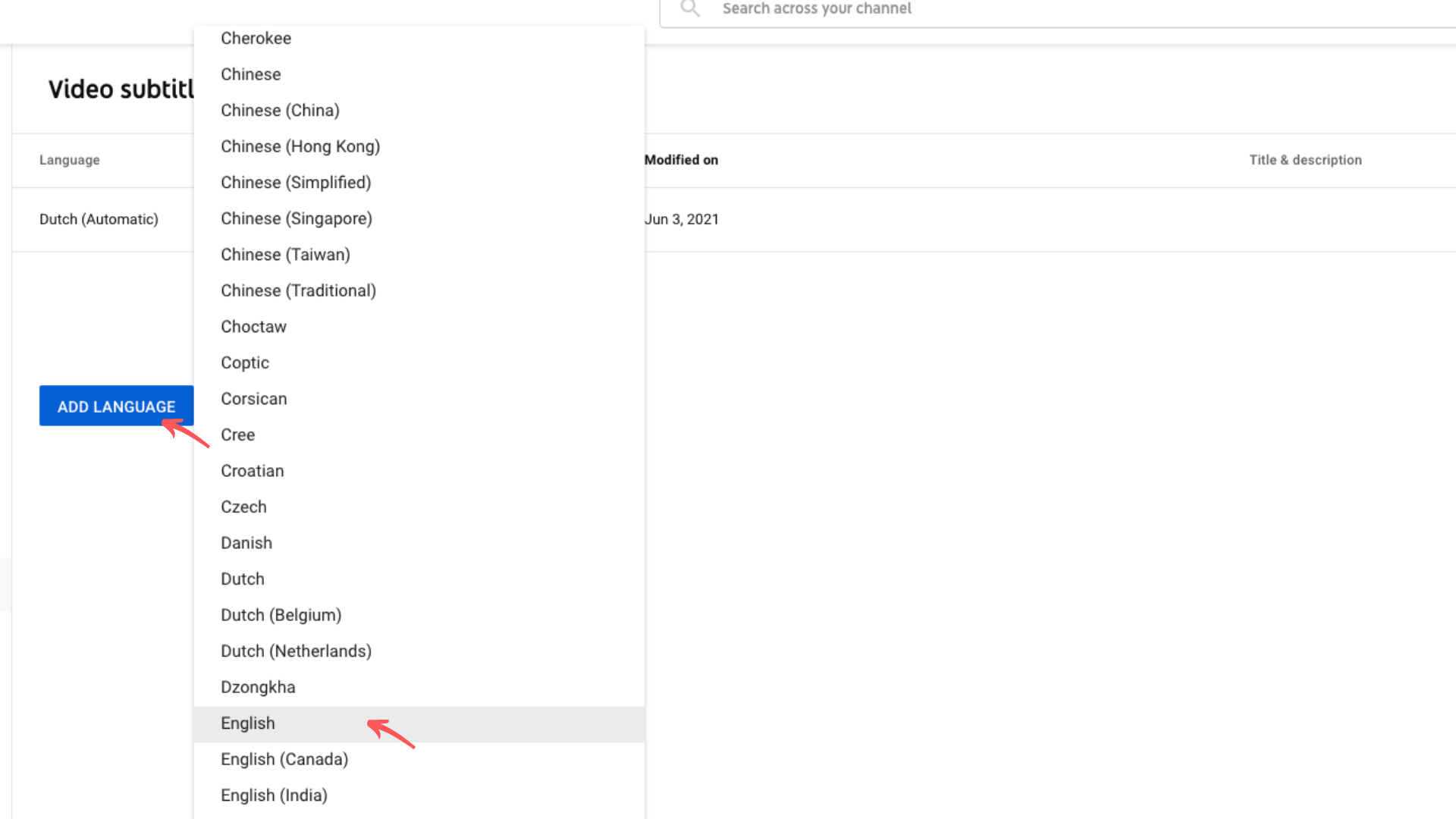Select English from language dropdown
The height and width of the screenshot is (819, 1456).
248,723
